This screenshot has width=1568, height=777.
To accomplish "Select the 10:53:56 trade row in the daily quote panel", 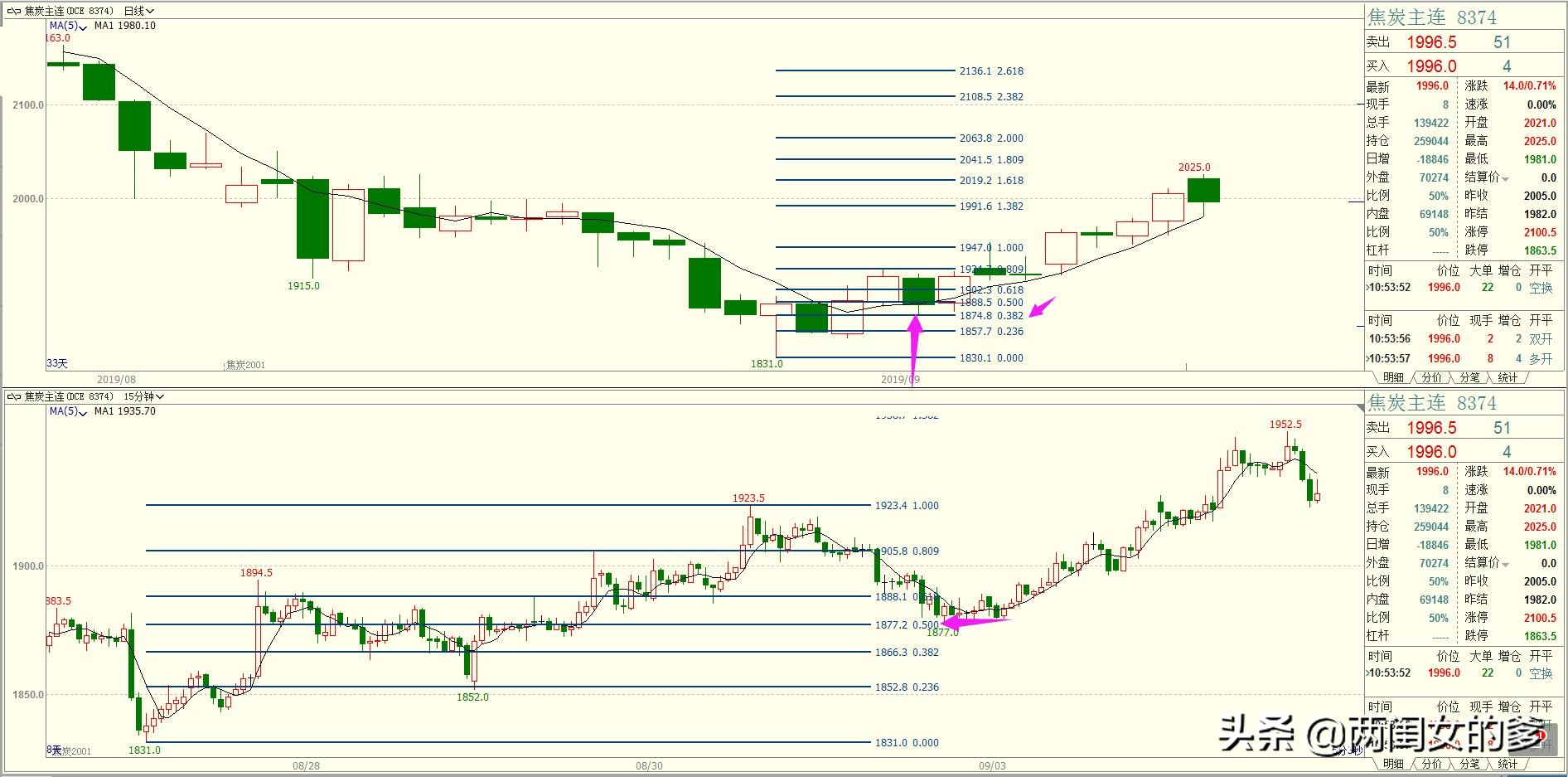I will coord(1462,339).
